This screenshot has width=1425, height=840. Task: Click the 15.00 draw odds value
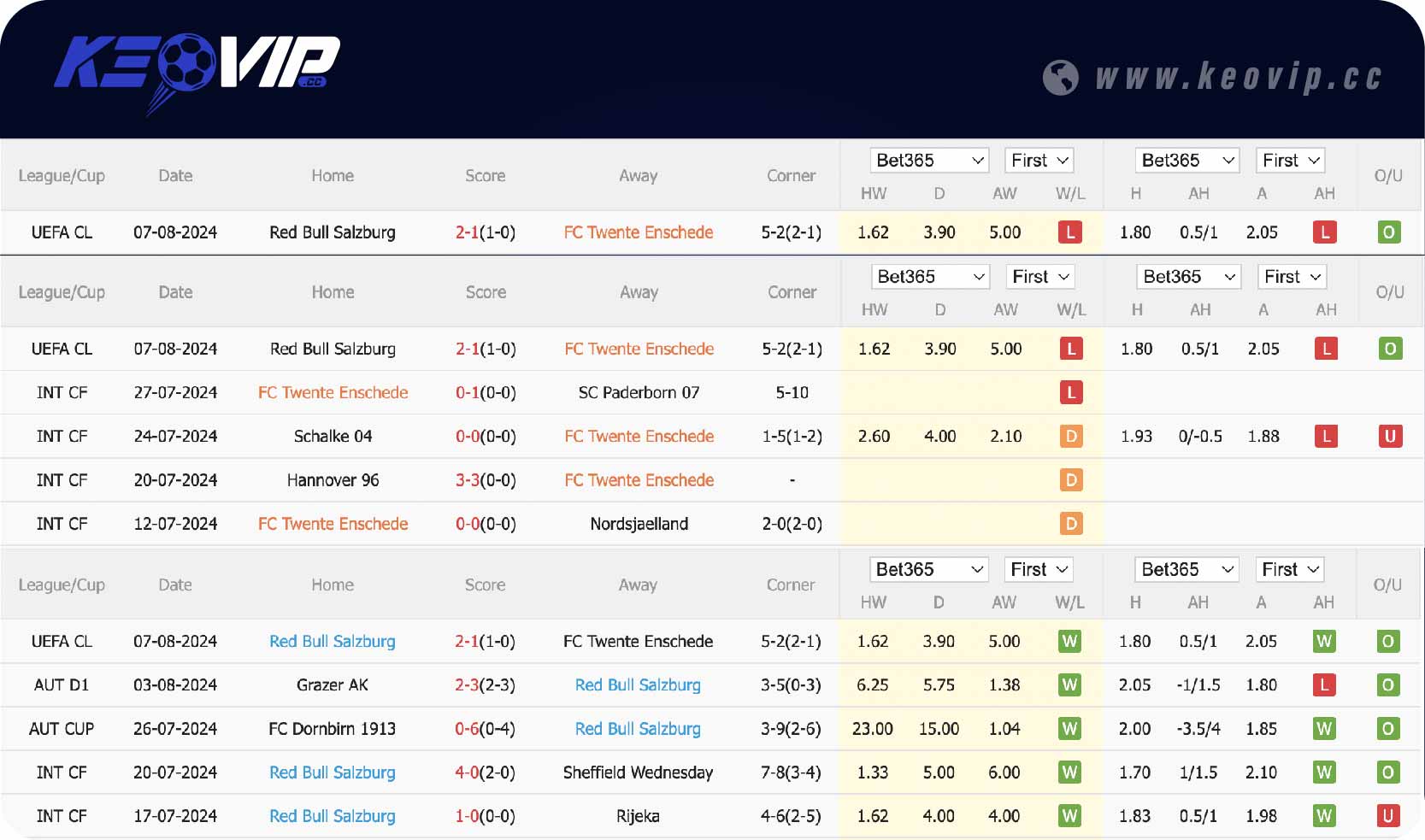[939, 729]
